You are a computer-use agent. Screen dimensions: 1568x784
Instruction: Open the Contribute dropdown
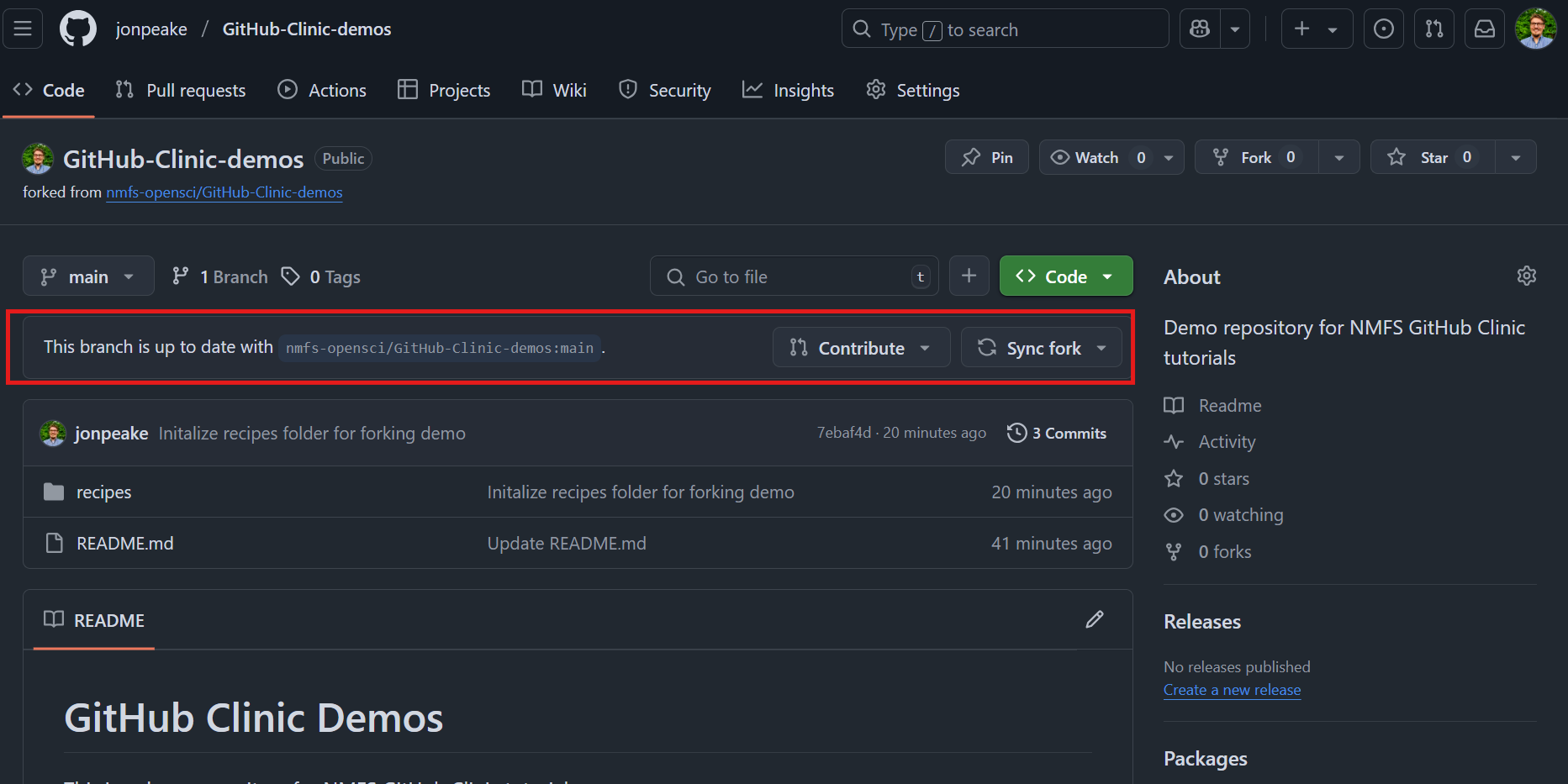pyautogui.click(x=861, y=348)
